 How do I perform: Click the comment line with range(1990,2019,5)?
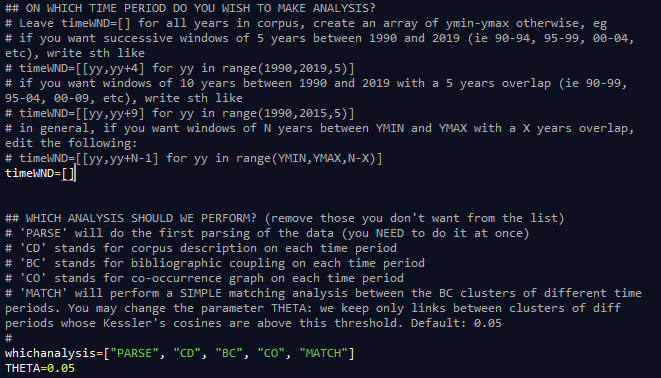[180, 68]
